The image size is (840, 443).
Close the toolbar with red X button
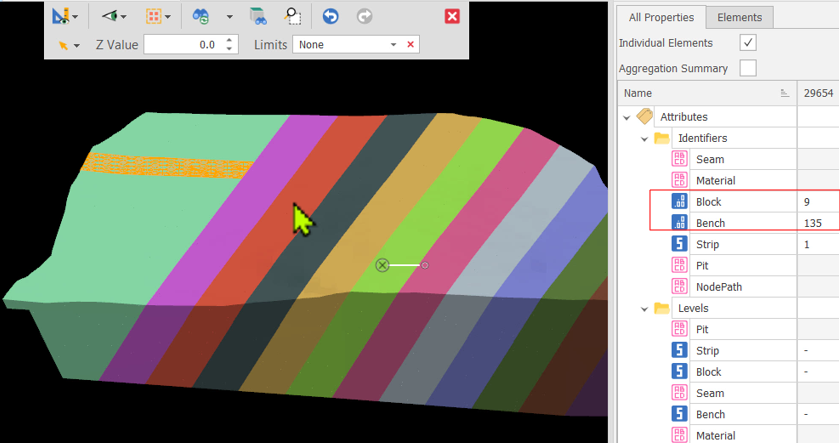pyautogui.click(x=451, y=16)
